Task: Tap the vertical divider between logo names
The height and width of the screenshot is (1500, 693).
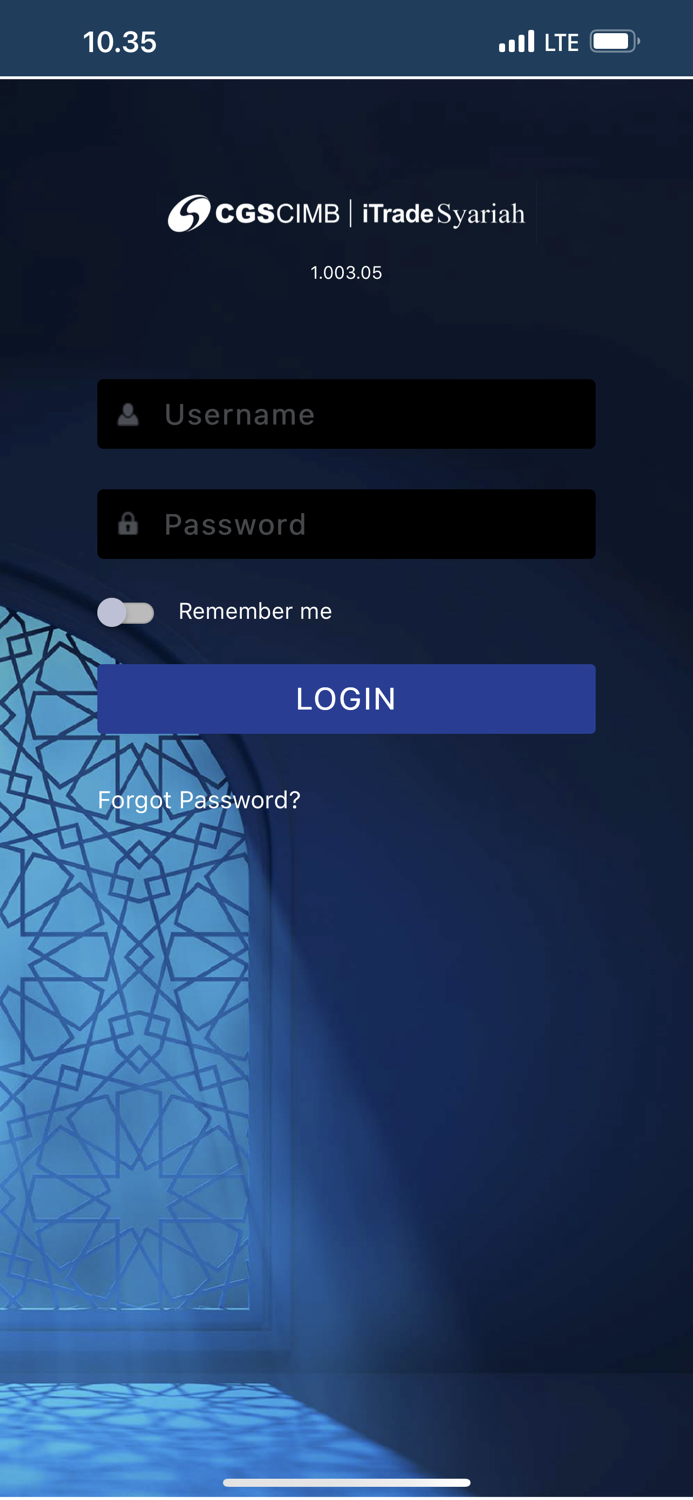Action: click(x=351, y=213)
